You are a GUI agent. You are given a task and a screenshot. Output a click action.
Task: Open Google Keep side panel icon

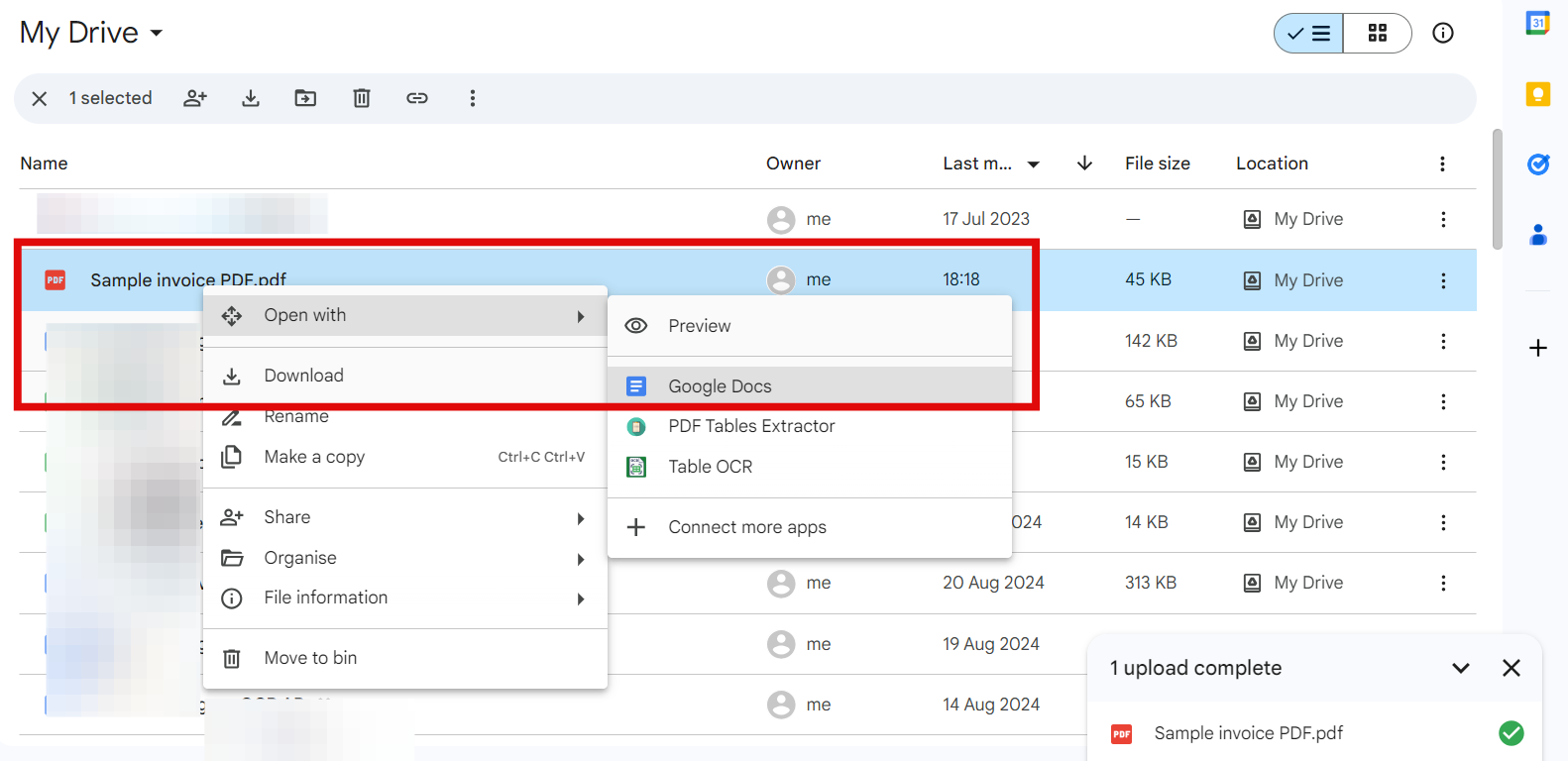(1538, 94)
